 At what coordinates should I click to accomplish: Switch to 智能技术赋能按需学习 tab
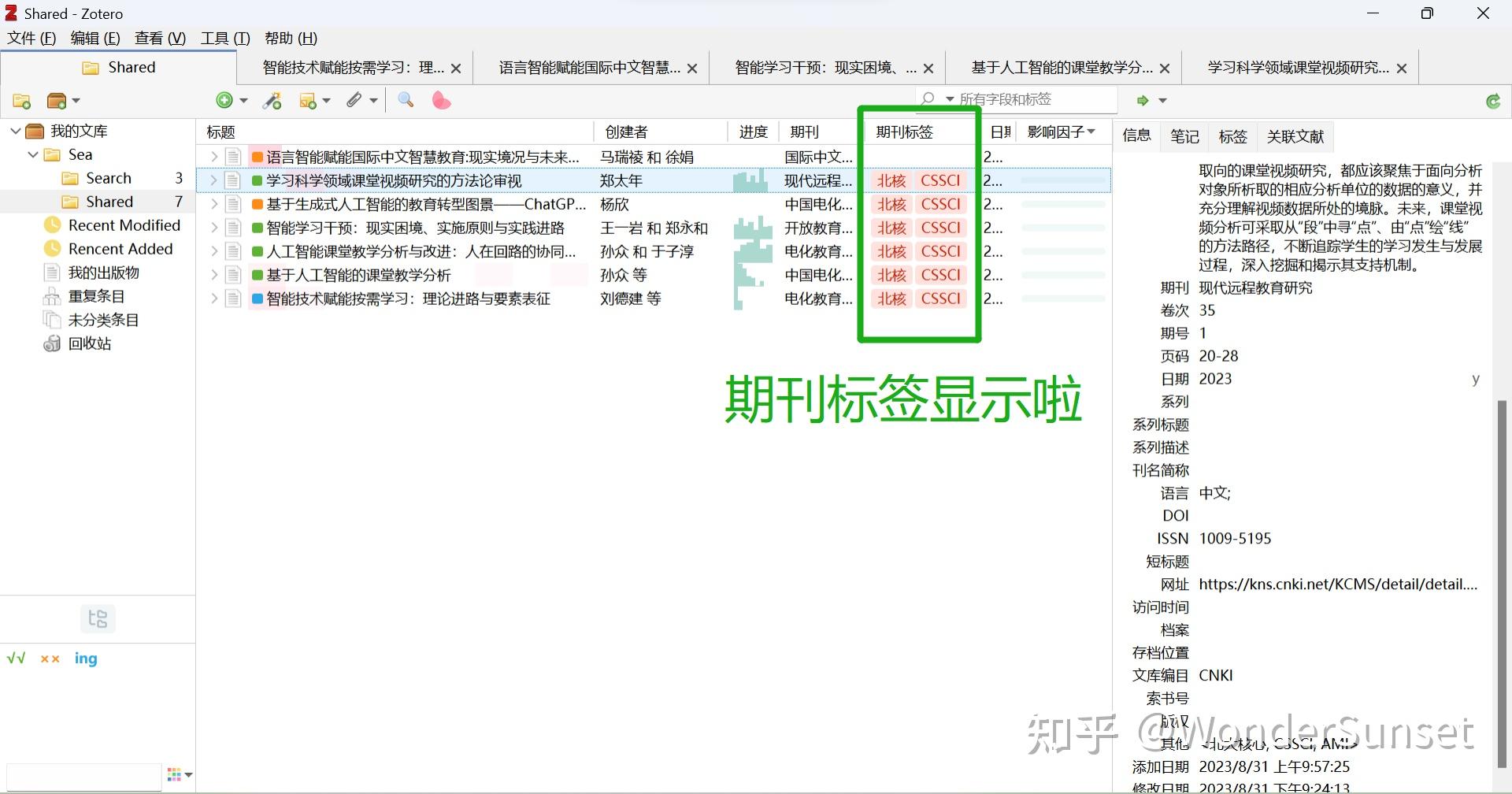pyautogui.click(x=353, y=68)
